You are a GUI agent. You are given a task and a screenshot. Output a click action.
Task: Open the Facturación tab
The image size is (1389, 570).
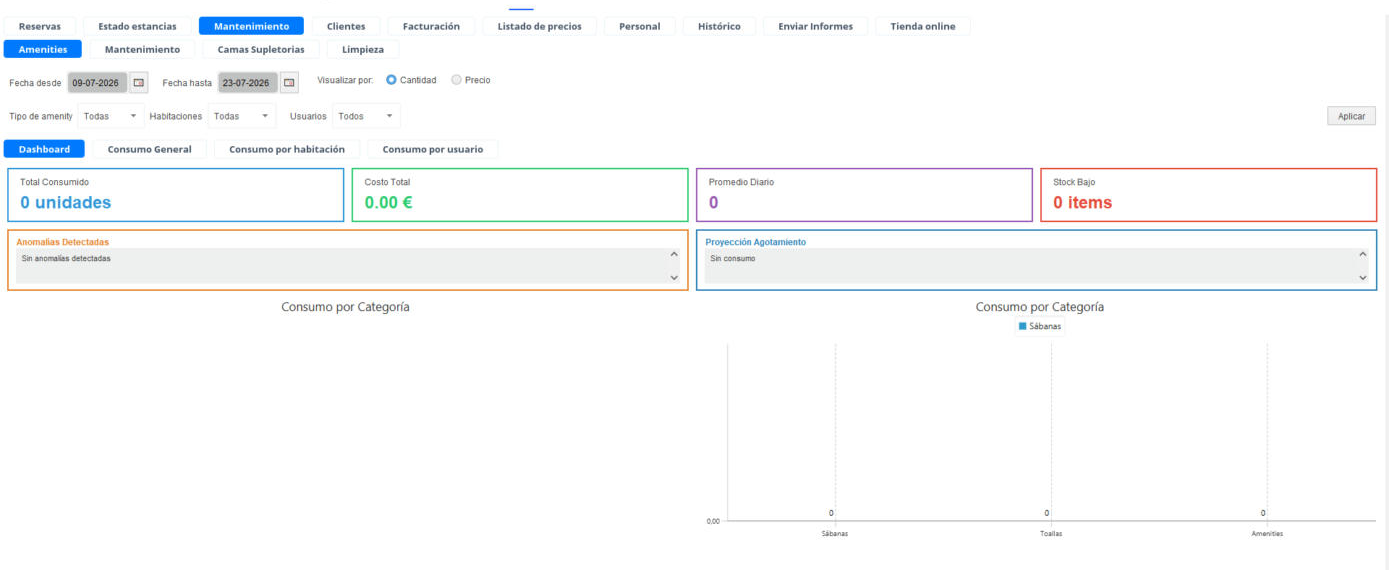click(x=431, y=26)
